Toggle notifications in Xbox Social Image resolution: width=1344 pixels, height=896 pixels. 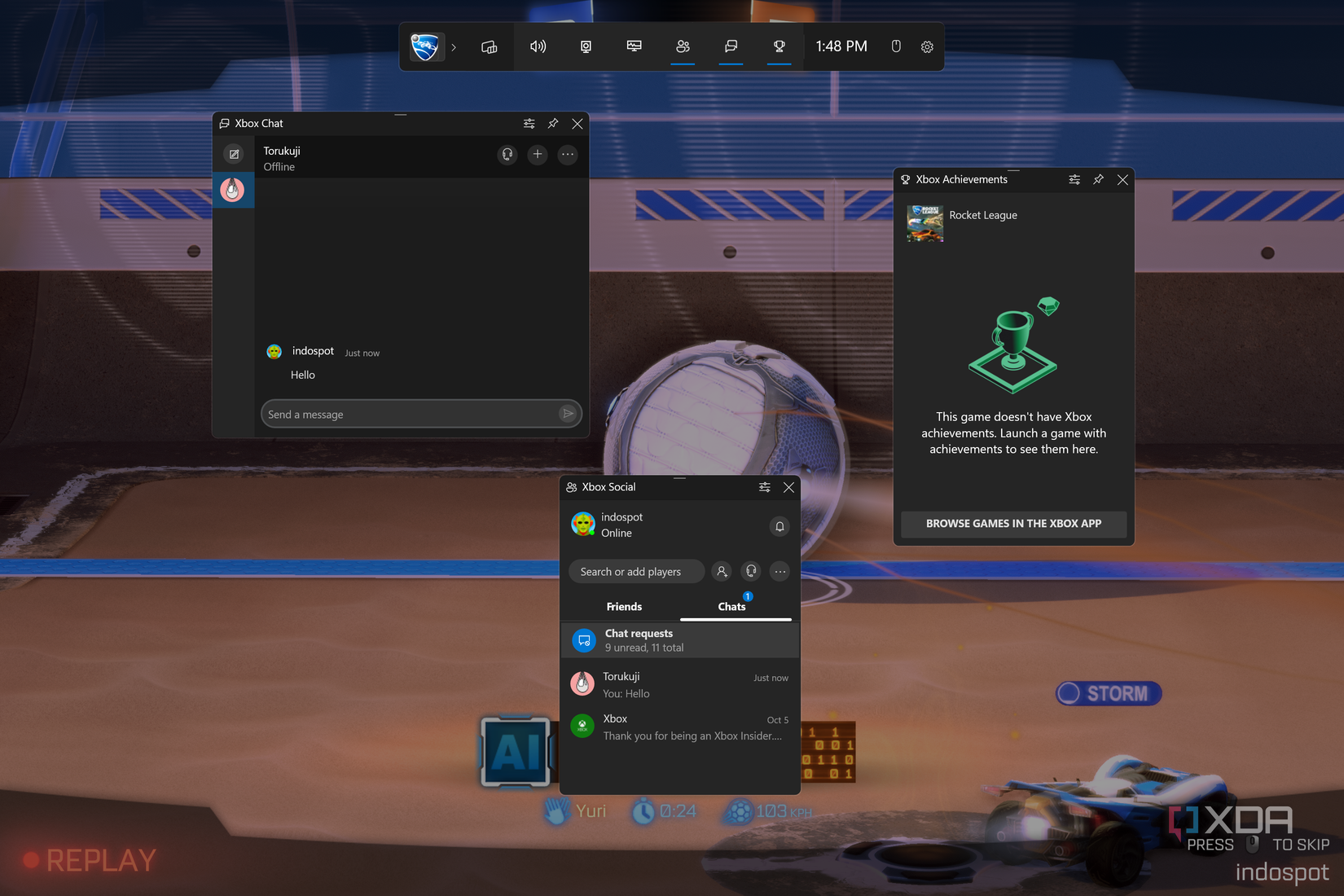779,526
